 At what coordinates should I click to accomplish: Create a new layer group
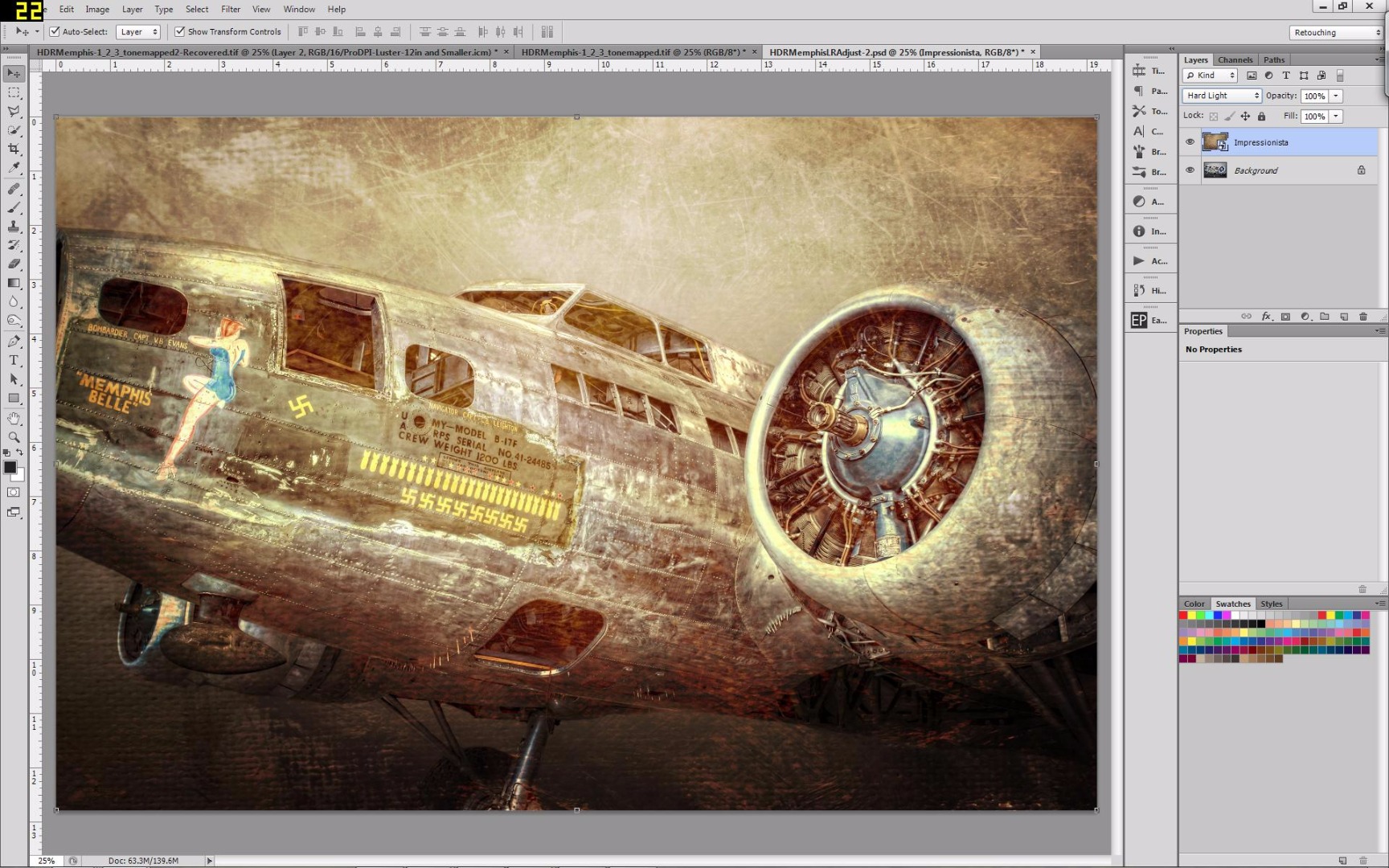pos(1324,317)
